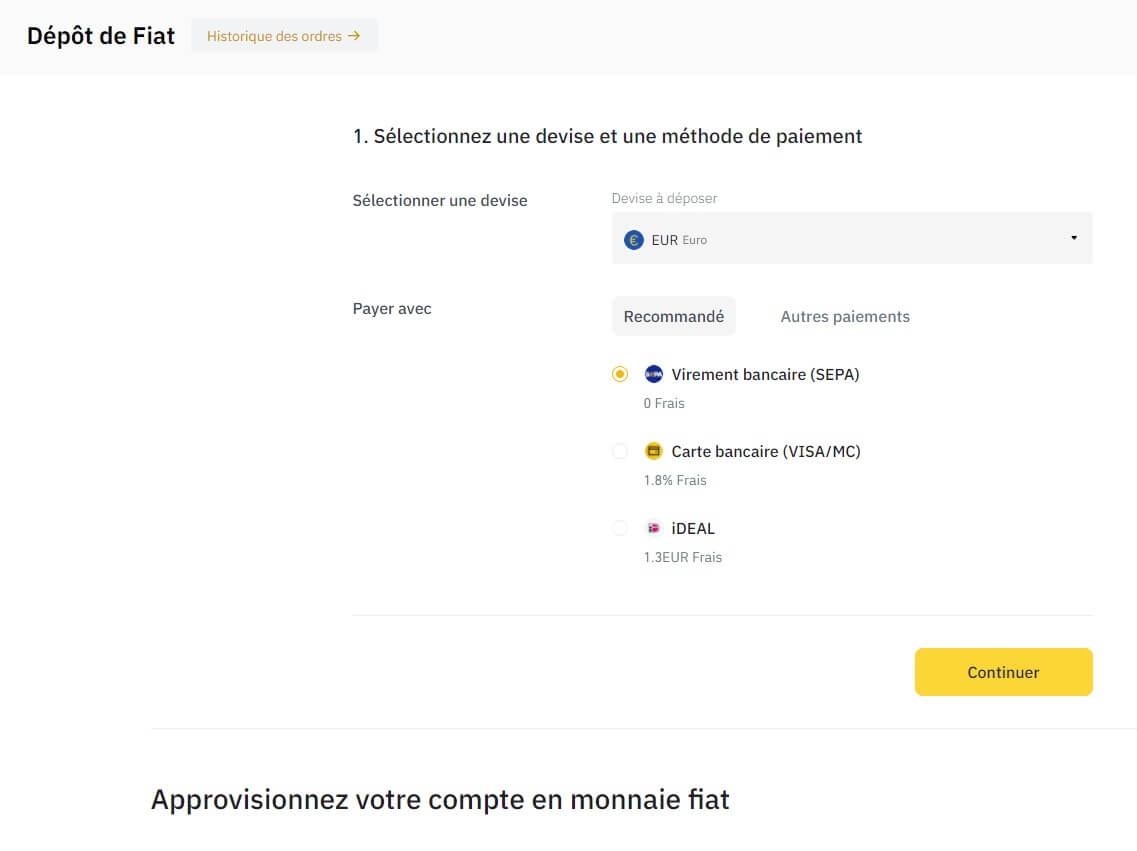Open Historique des ordres link
The image size is (1137, 851).
[274, 36]
